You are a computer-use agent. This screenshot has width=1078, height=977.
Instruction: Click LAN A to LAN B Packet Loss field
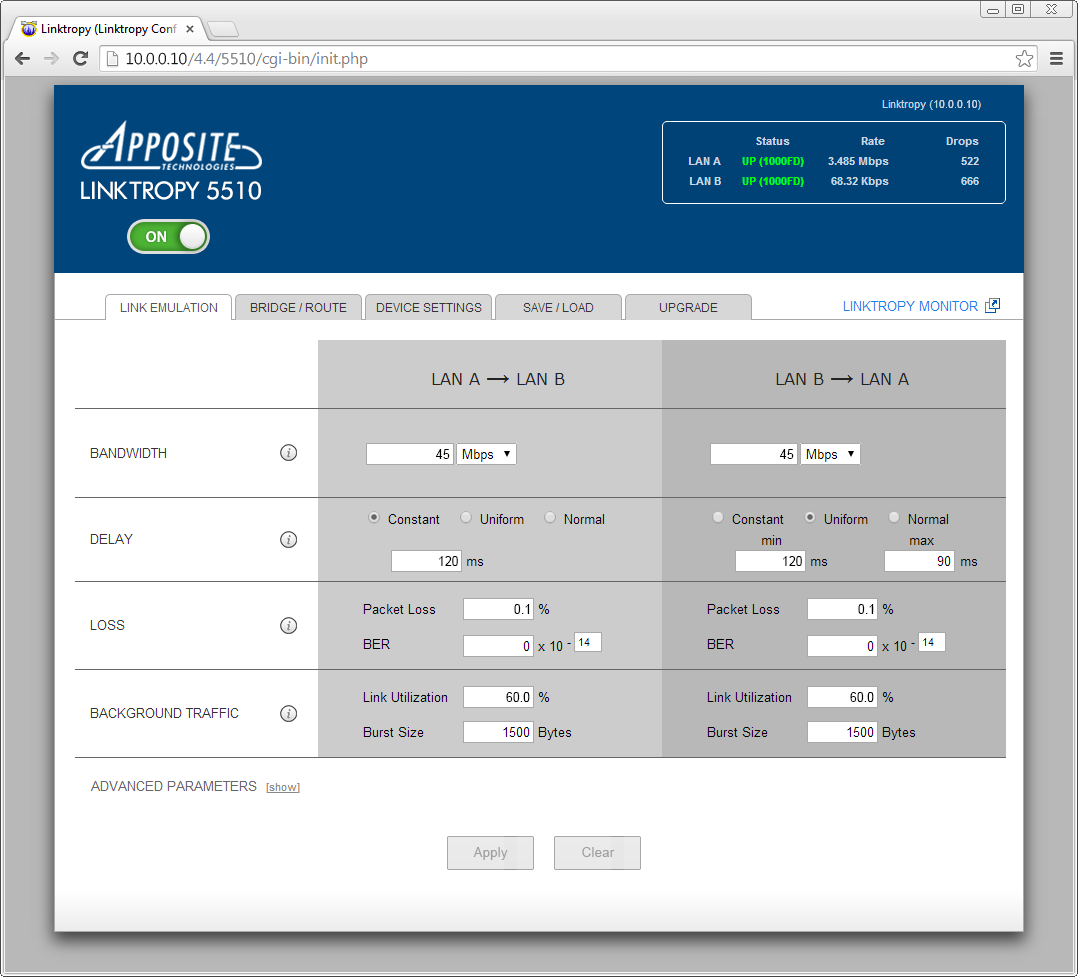(x=499, y=609)
